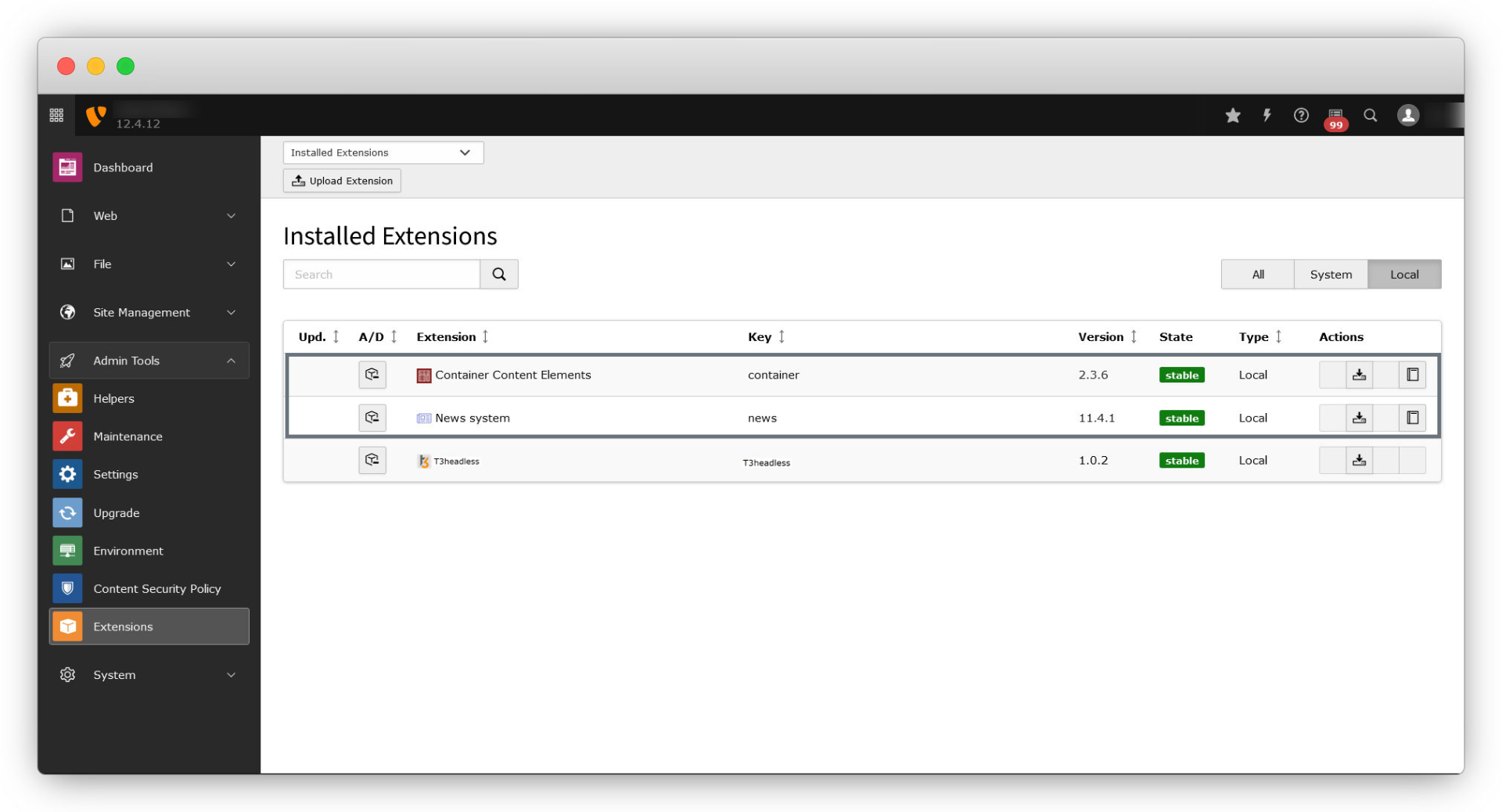Click the Upload Extension button
The width and height of the screenshot is (1502, 812).
342,181
